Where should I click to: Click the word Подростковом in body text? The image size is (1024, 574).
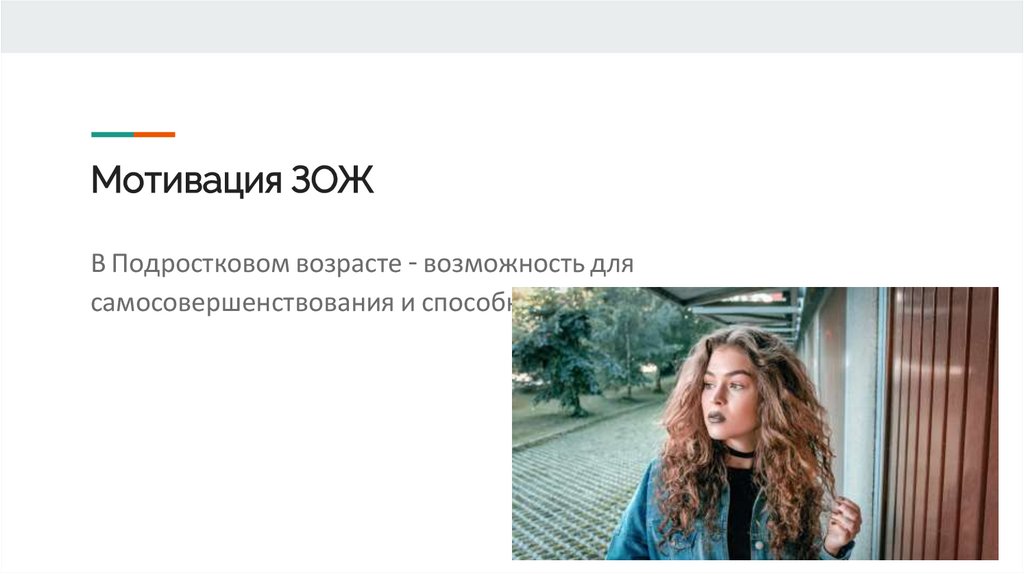200,264
